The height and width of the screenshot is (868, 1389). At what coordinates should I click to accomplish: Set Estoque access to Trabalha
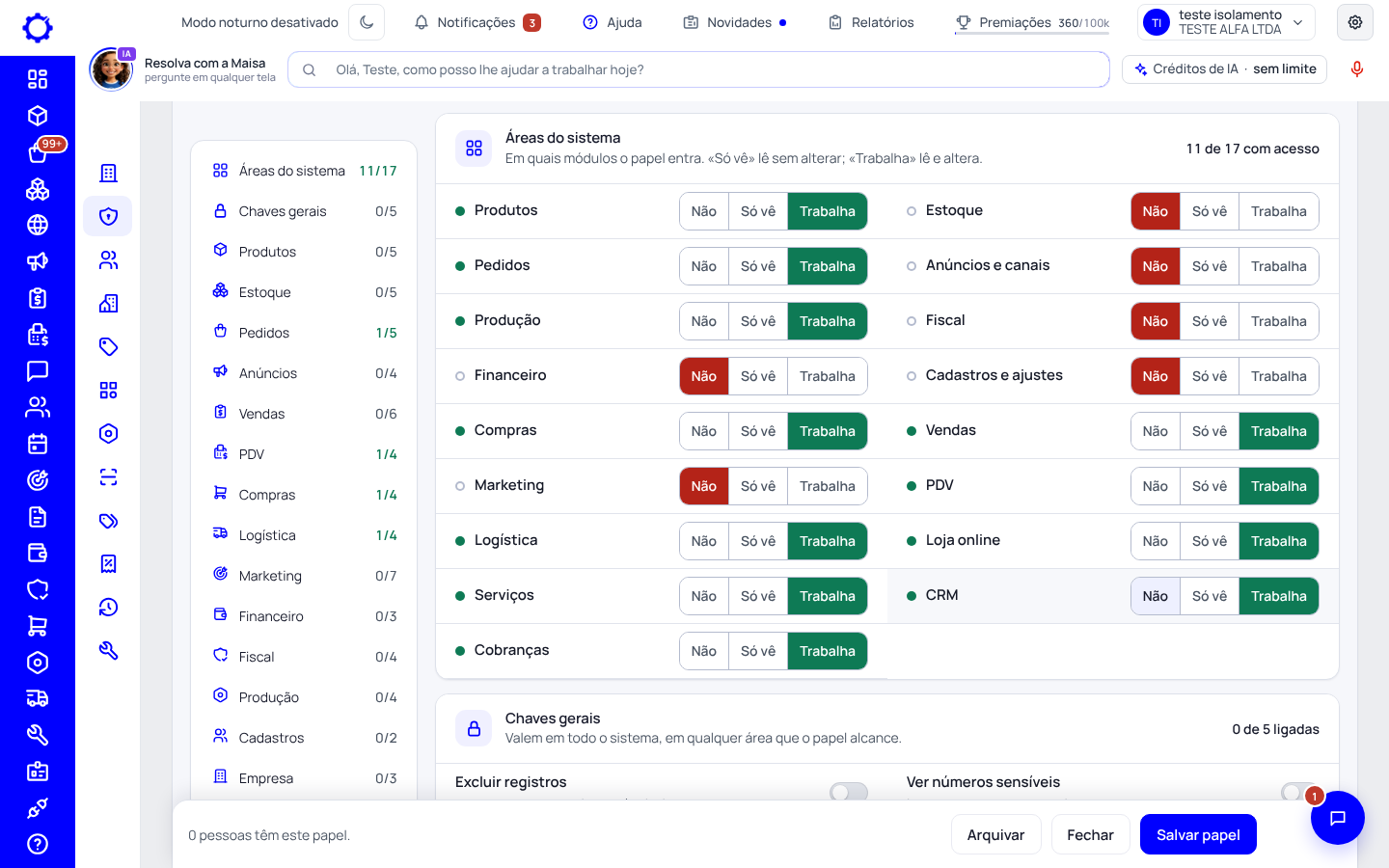[1279, 211]
